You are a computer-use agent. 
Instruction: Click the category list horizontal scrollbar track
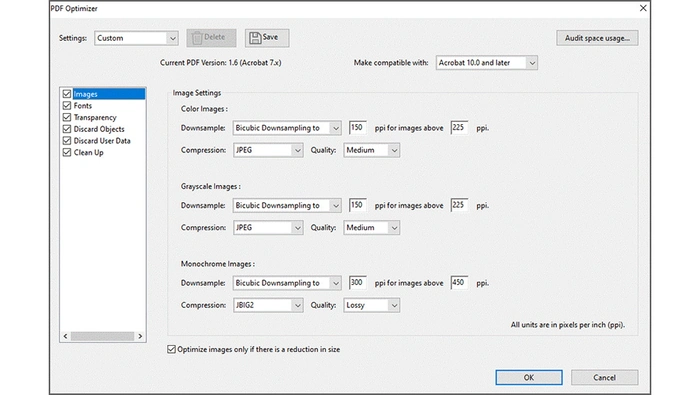click(102, 336)
